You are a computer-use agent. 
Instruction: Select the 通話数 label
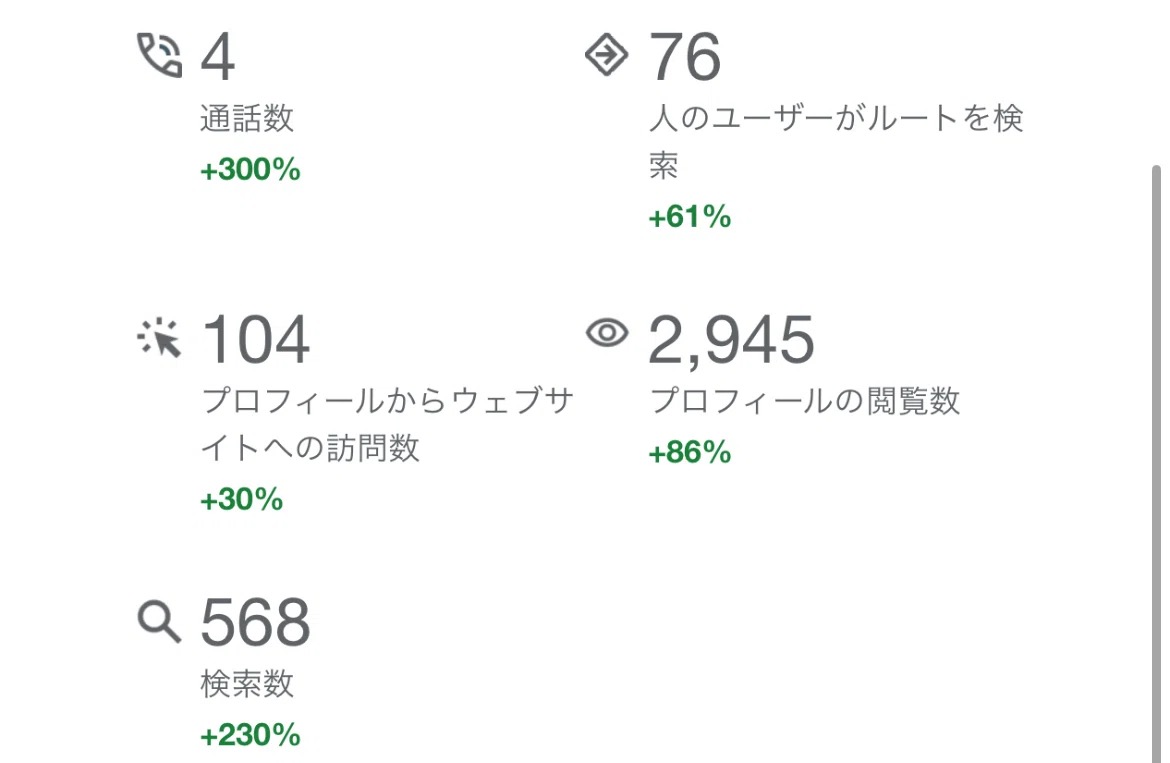(x=247, y=119)
